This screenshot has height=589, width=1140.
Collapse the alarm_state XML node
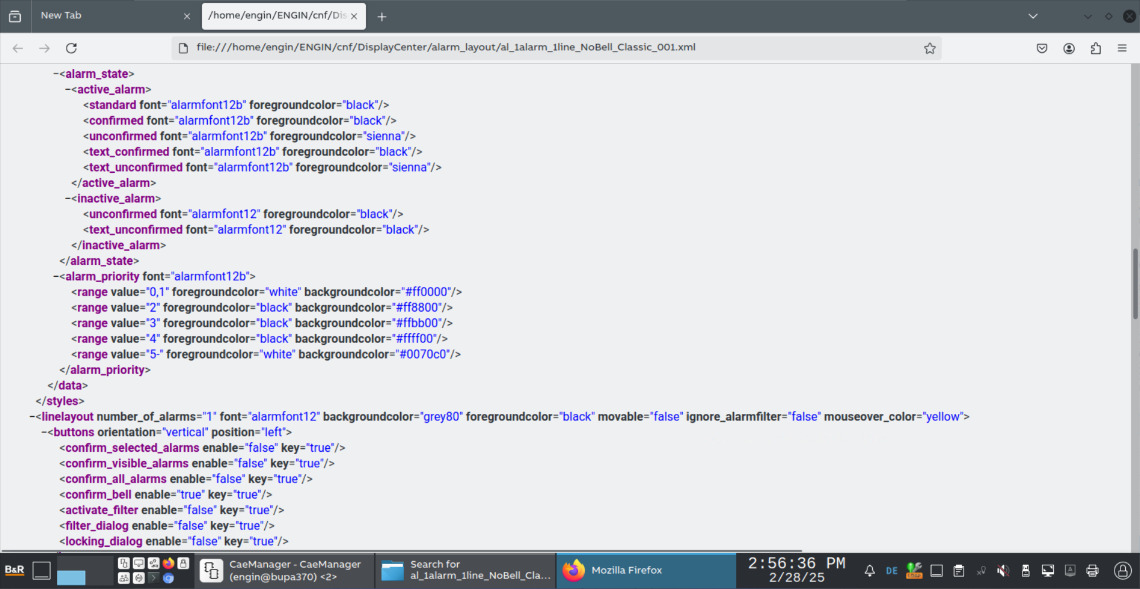point(57,74)
